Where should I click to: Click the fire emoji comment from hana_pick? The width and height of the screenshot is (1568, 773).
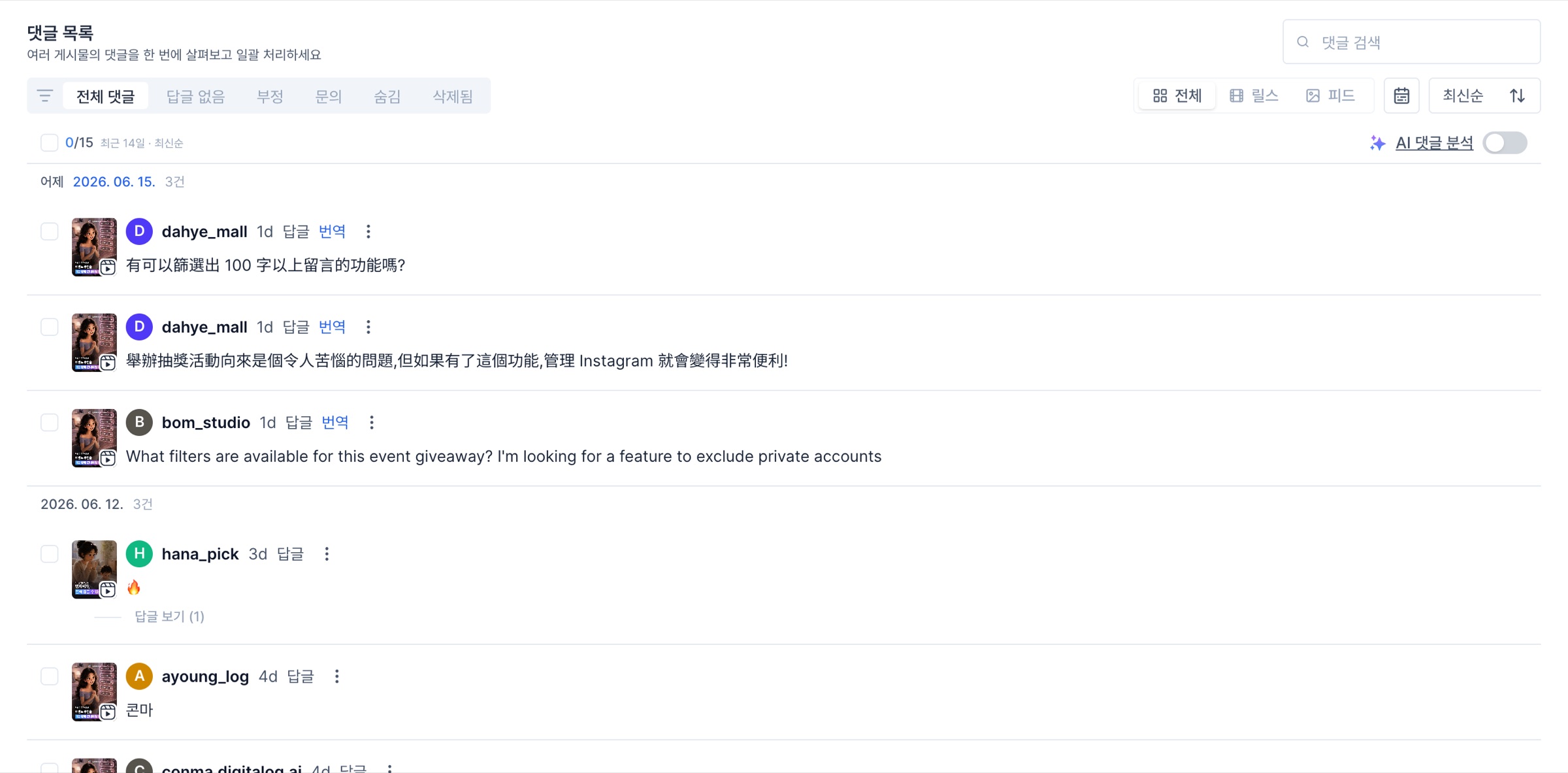[134, 587]
